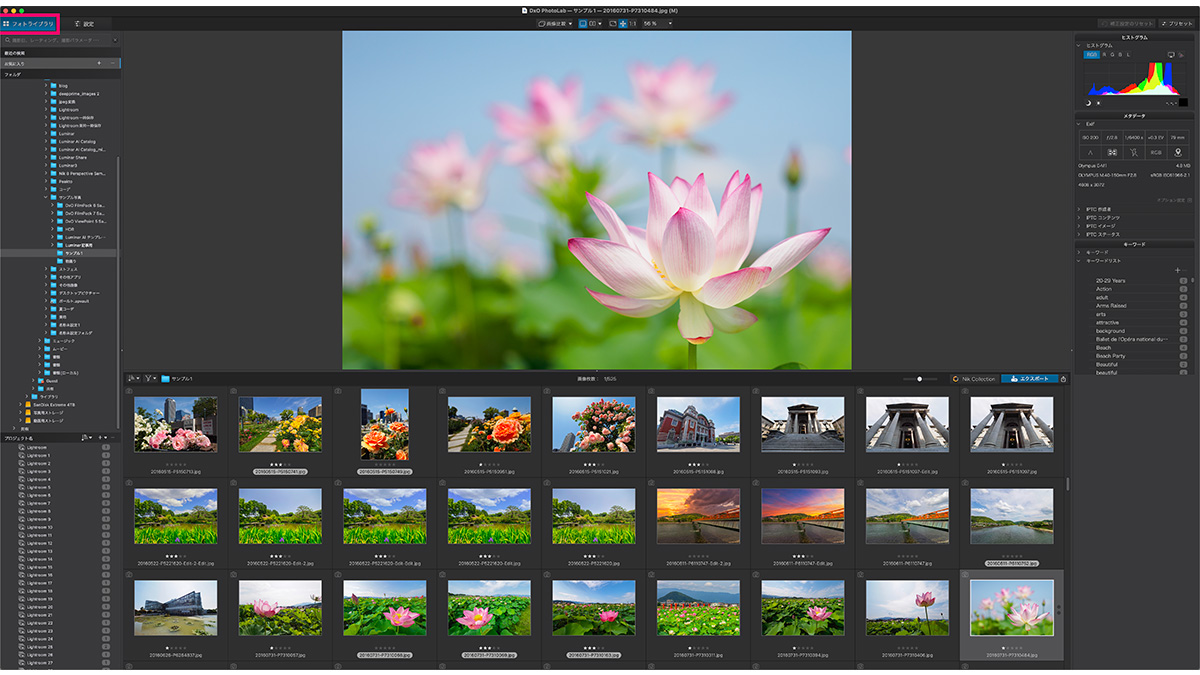Click the main lotus flower preview image
Viewport: 1200px width, 675px height.
596,200
